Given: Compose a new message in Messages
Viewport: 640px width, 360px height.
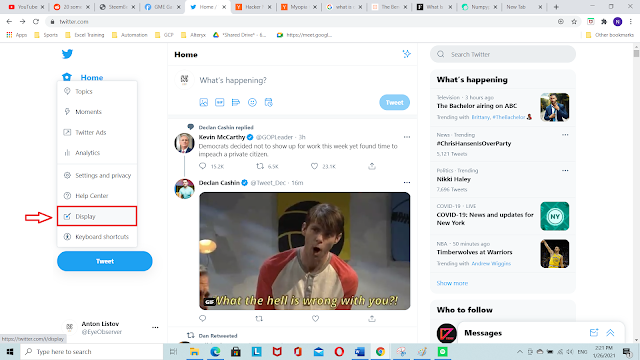Looking at the screenshot, I should tap(594, 333).
